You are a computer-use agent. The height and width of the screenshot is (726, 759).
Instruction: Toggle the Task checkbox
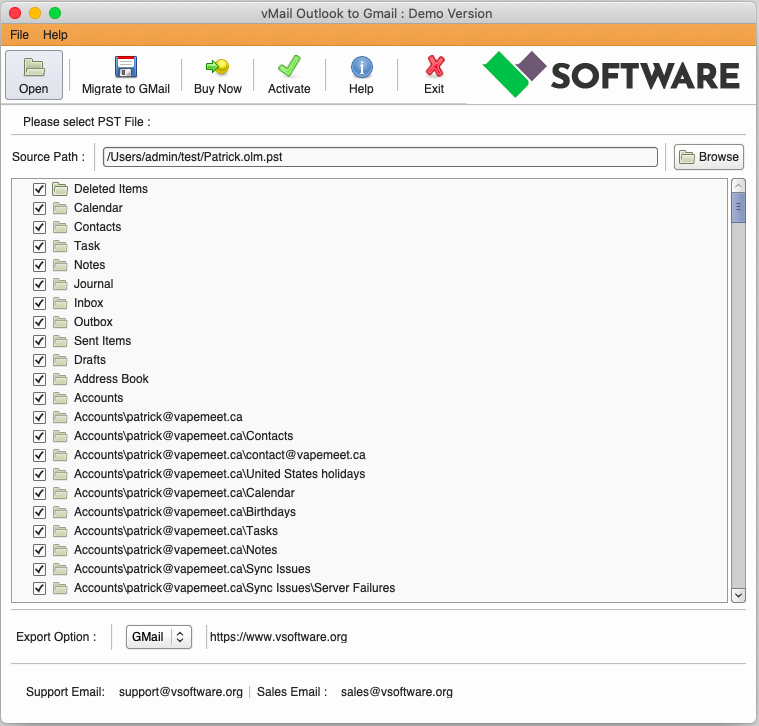coord(39,246)
